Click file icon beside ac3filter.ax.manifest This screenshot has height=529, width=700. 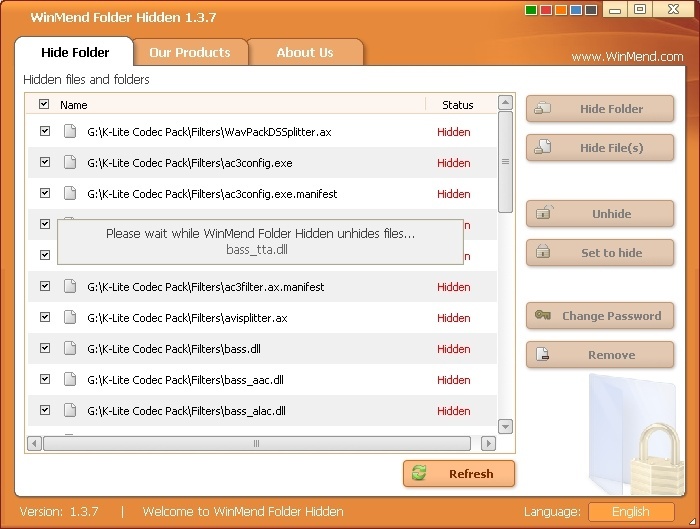70,286
